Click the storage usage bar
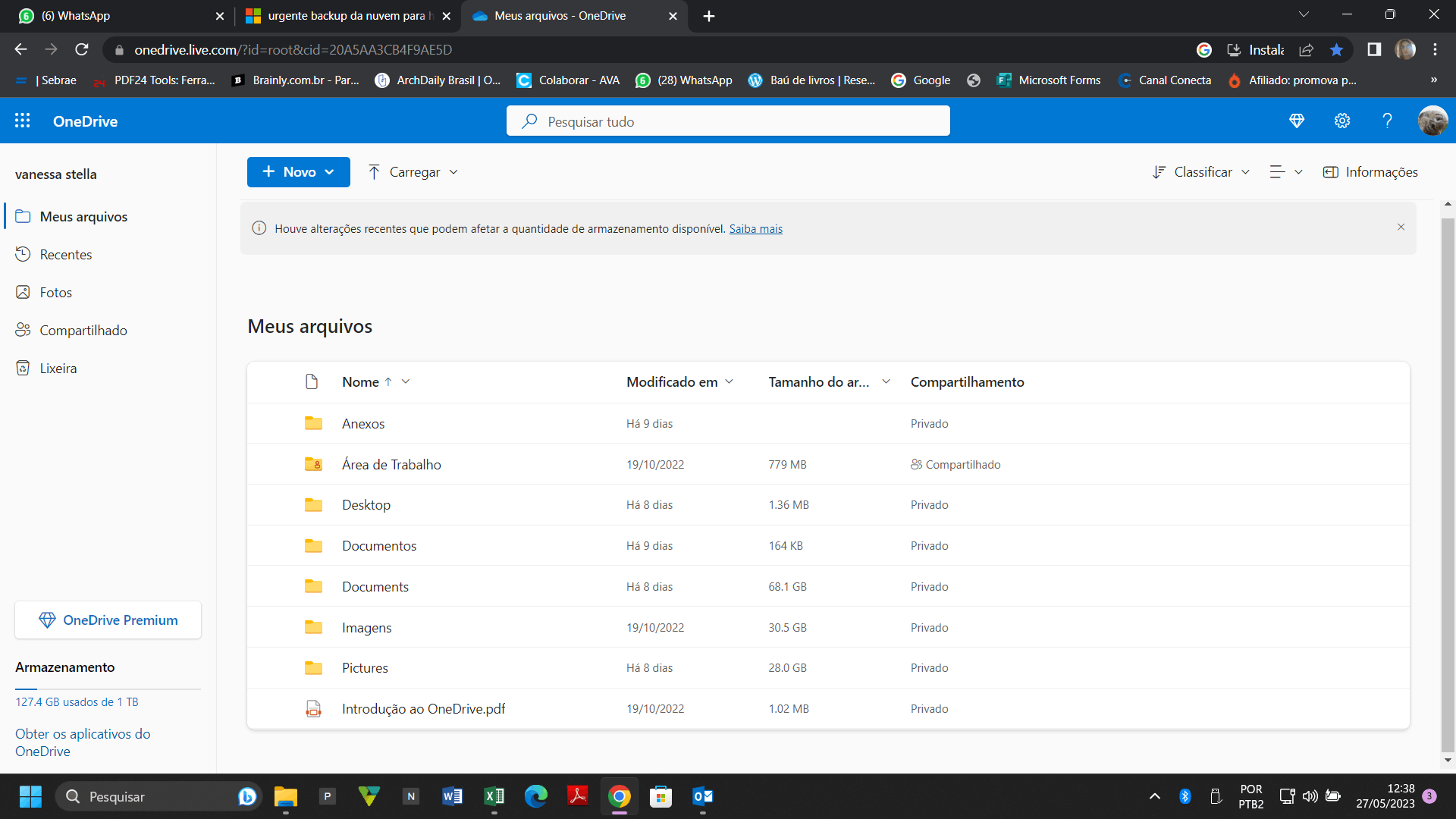The width and height of the screenshot is (1456, 819). [108, 689]
